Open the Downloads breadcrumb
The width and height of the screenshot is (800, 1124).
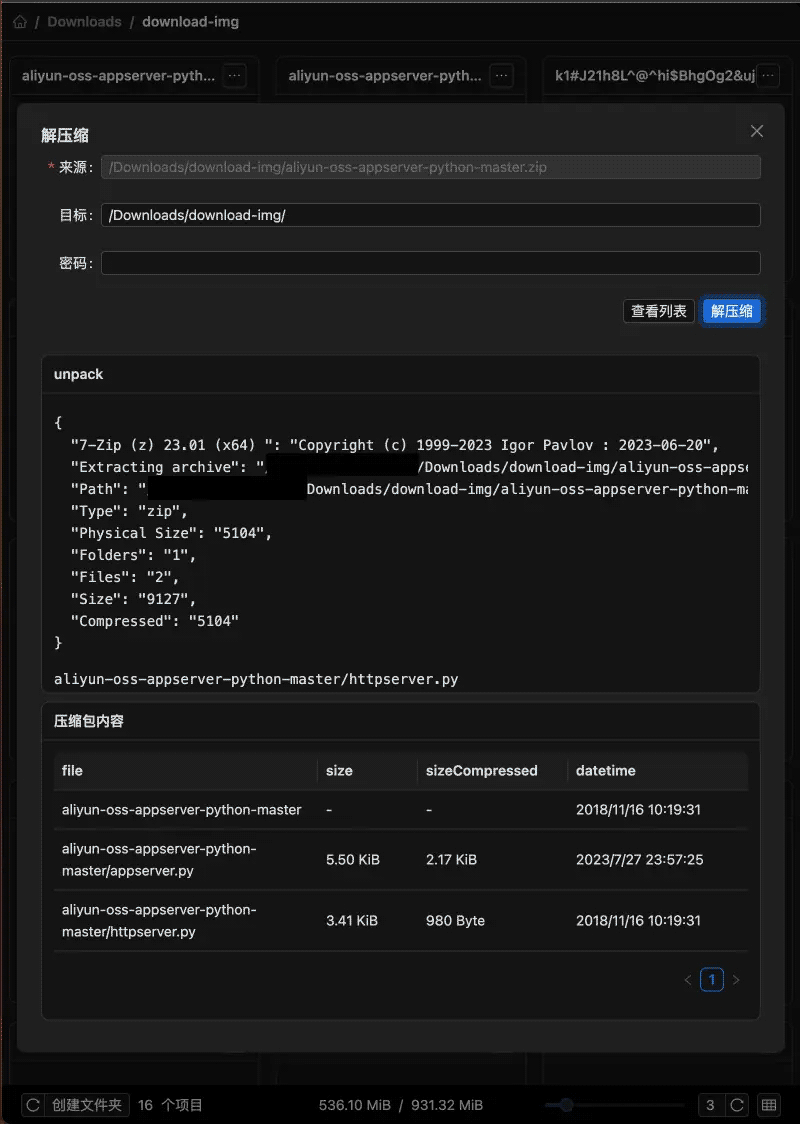tap(84, 22)
